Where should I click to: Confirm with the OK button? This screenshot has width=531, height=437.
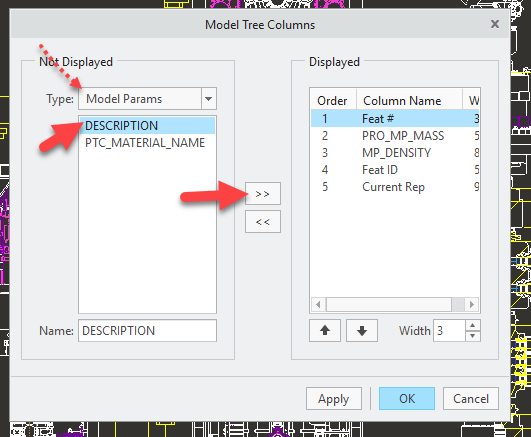tap(407, 399)
